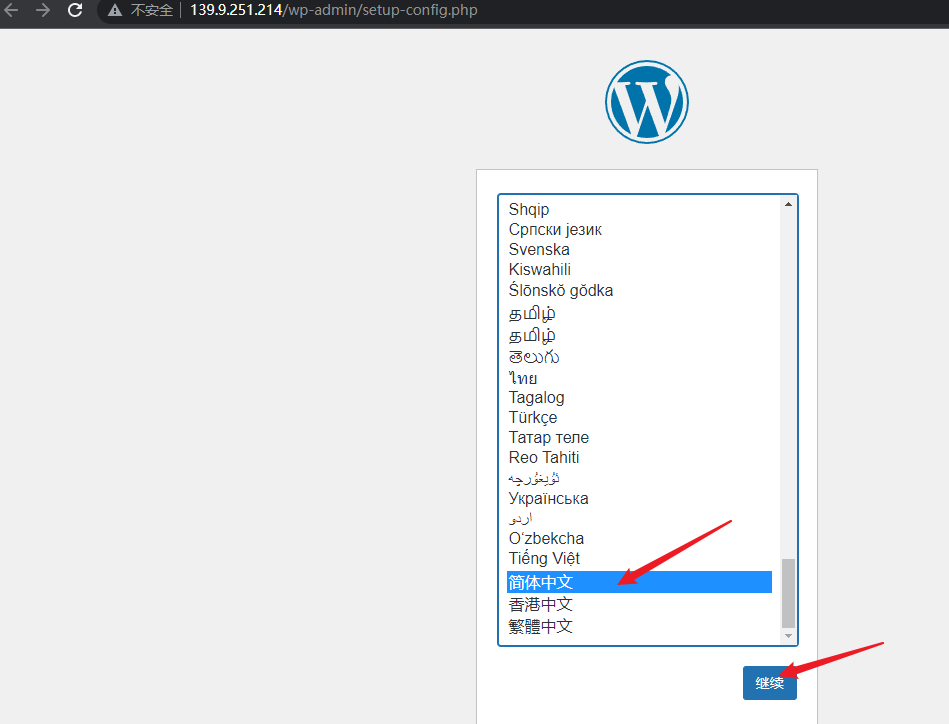Select Türkçe language

tap(639, 418)
